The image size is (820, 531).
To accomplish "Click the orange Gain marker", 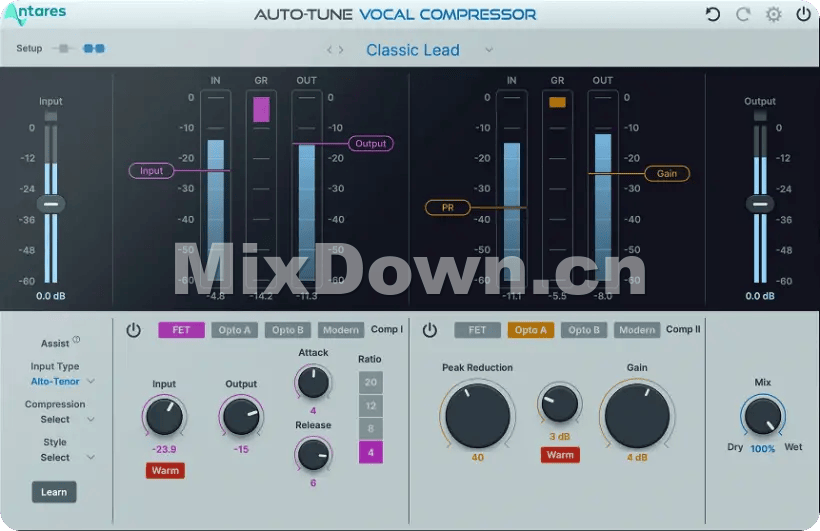I will click(x=667, y=174).
